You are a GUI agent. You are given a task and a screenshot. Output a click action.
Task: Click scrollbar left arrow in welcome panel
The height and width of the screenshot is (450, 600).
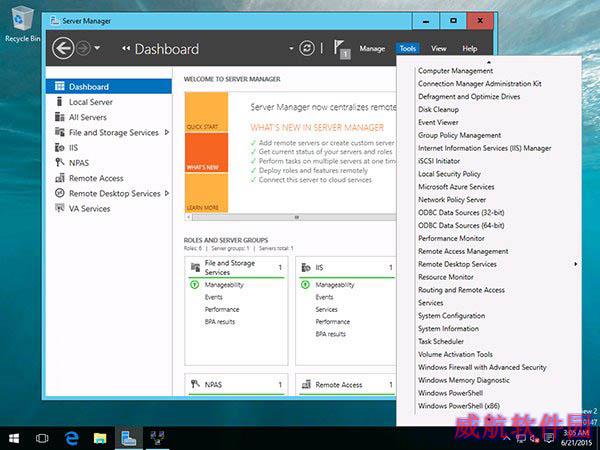point(188,217)
